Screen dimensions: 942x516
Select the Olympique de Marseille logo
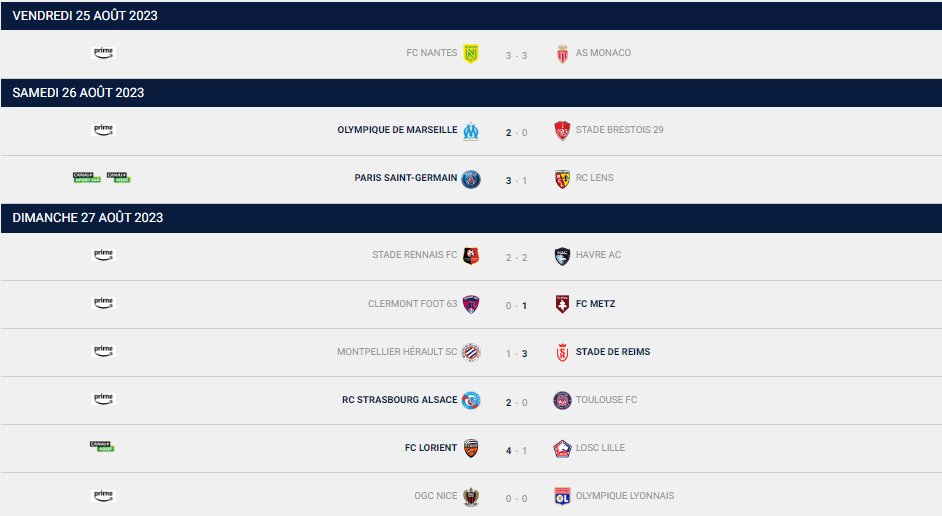point(471,131)
